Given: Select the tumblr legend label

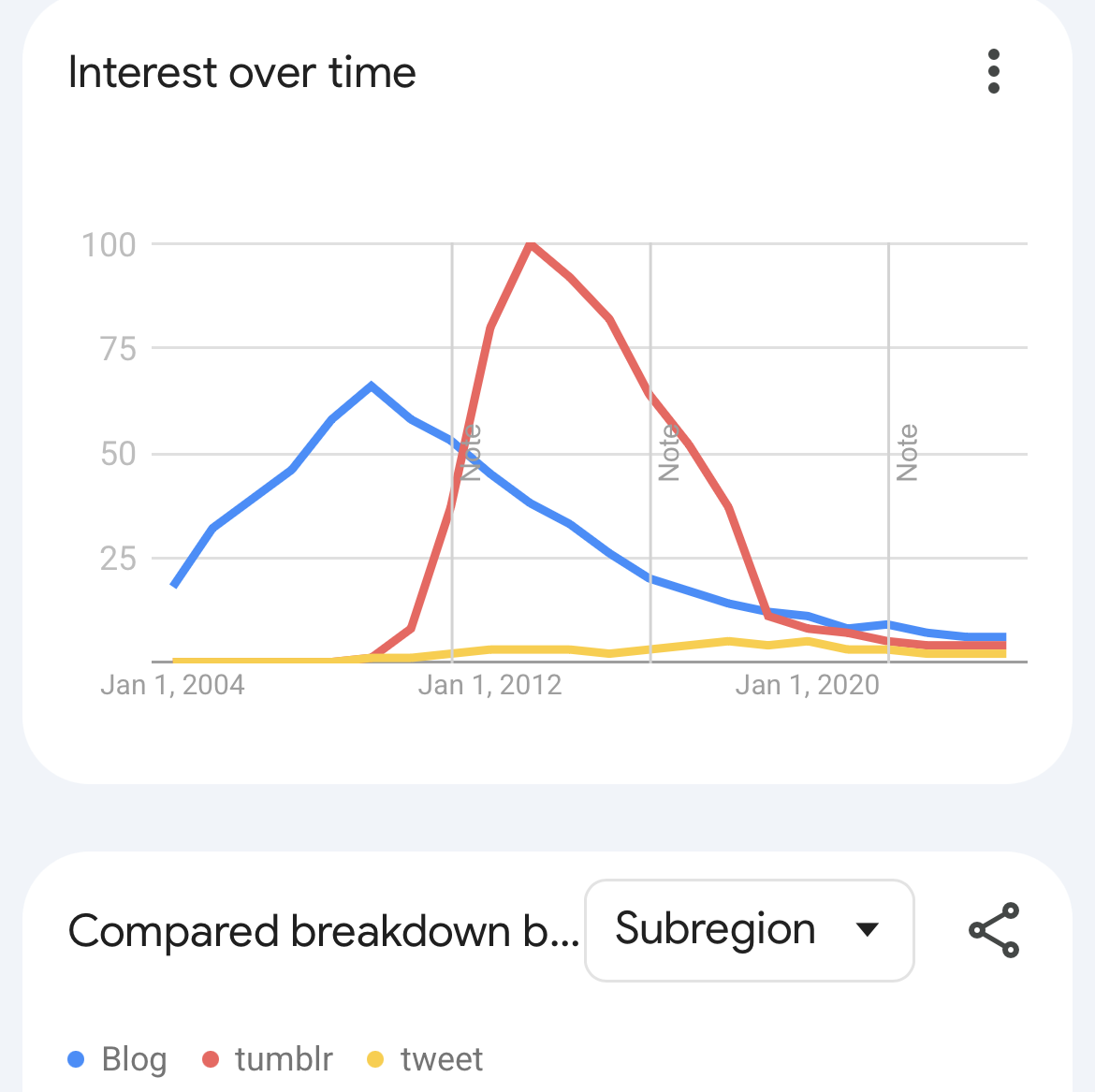Looking at the screenshot, I should pos(284,1059).
